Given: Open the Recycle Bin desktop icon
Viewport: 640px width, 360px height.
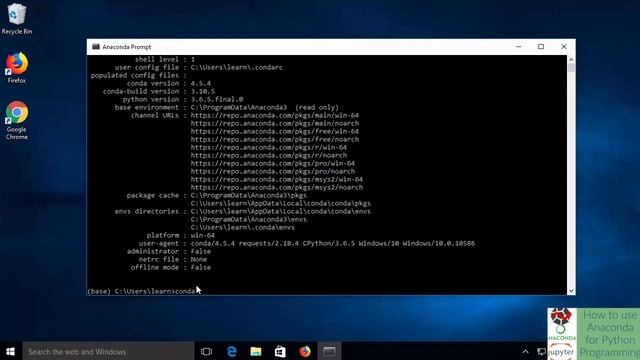Looking at the screenshot, I should coord(16,19).
